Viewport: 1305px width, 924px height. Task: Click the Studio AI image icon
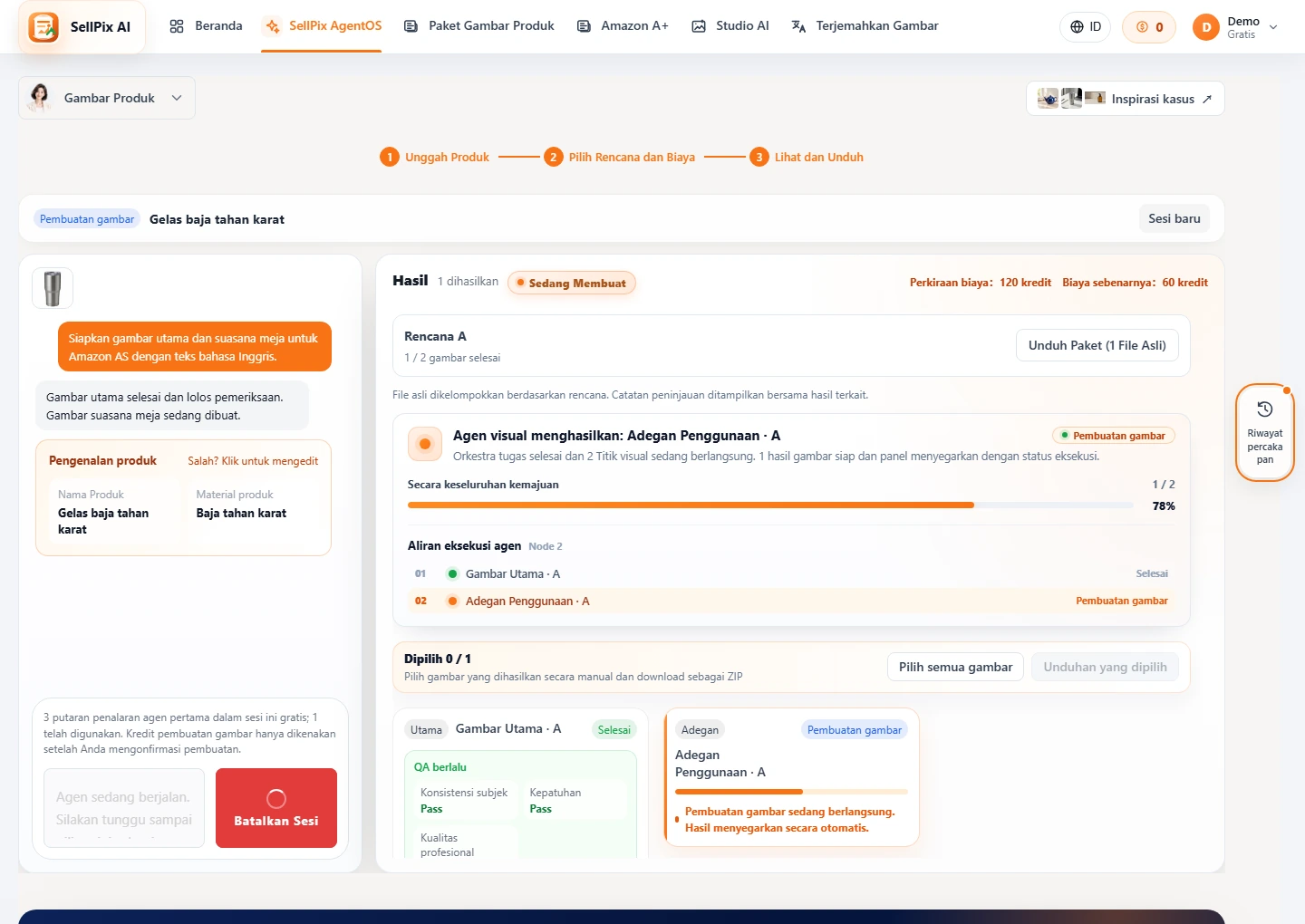(699, 26)
